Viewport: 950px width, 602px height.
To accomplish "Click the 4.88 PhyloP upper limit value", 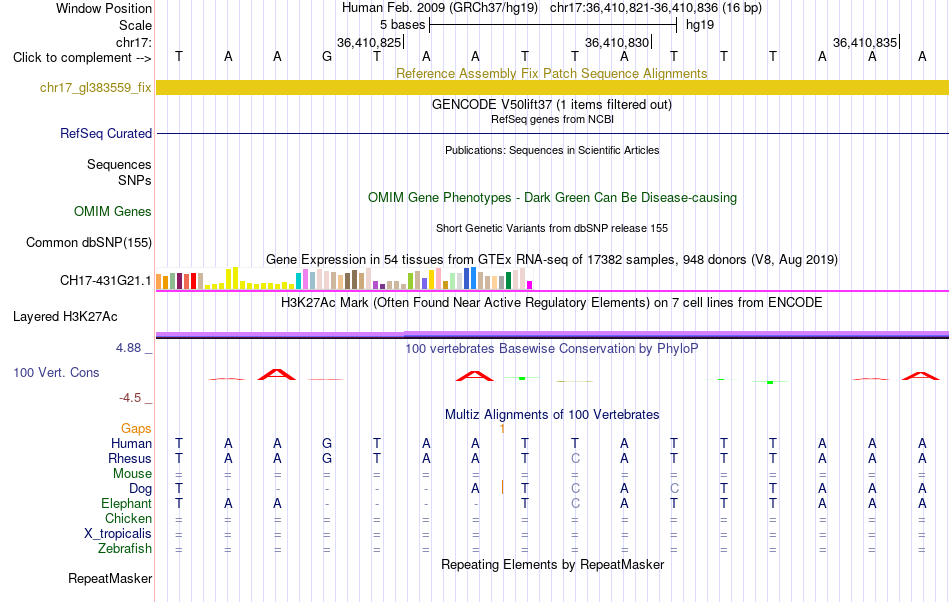I will pyautogui.click(x=128, y=348).
